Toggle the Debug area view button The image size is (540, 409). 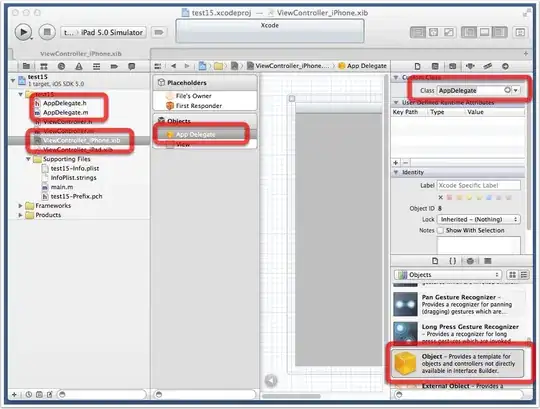484,32
